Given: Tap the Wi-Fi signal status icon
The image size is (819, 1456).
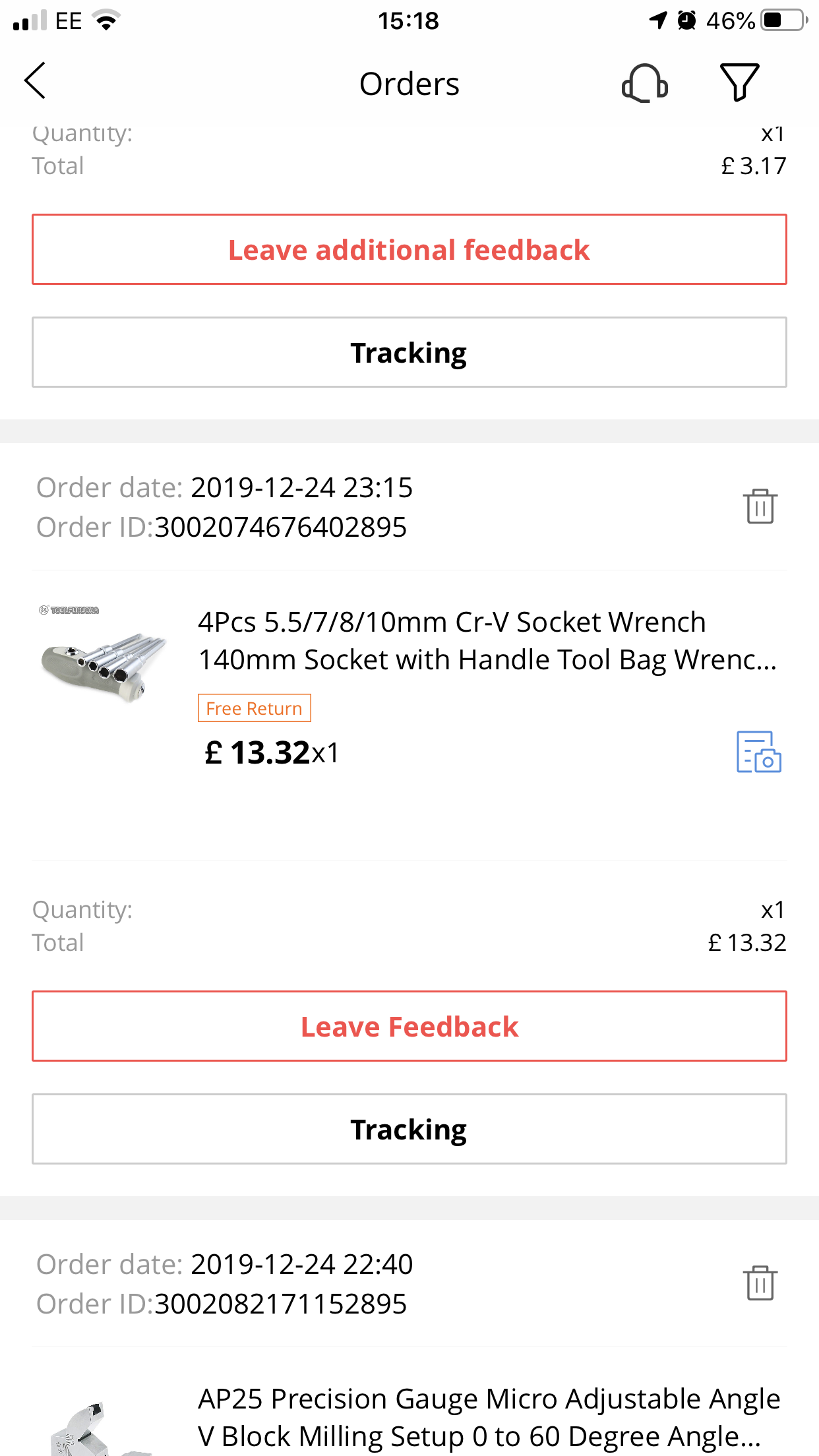Looking at the screenshot, I should coord(106,20).
